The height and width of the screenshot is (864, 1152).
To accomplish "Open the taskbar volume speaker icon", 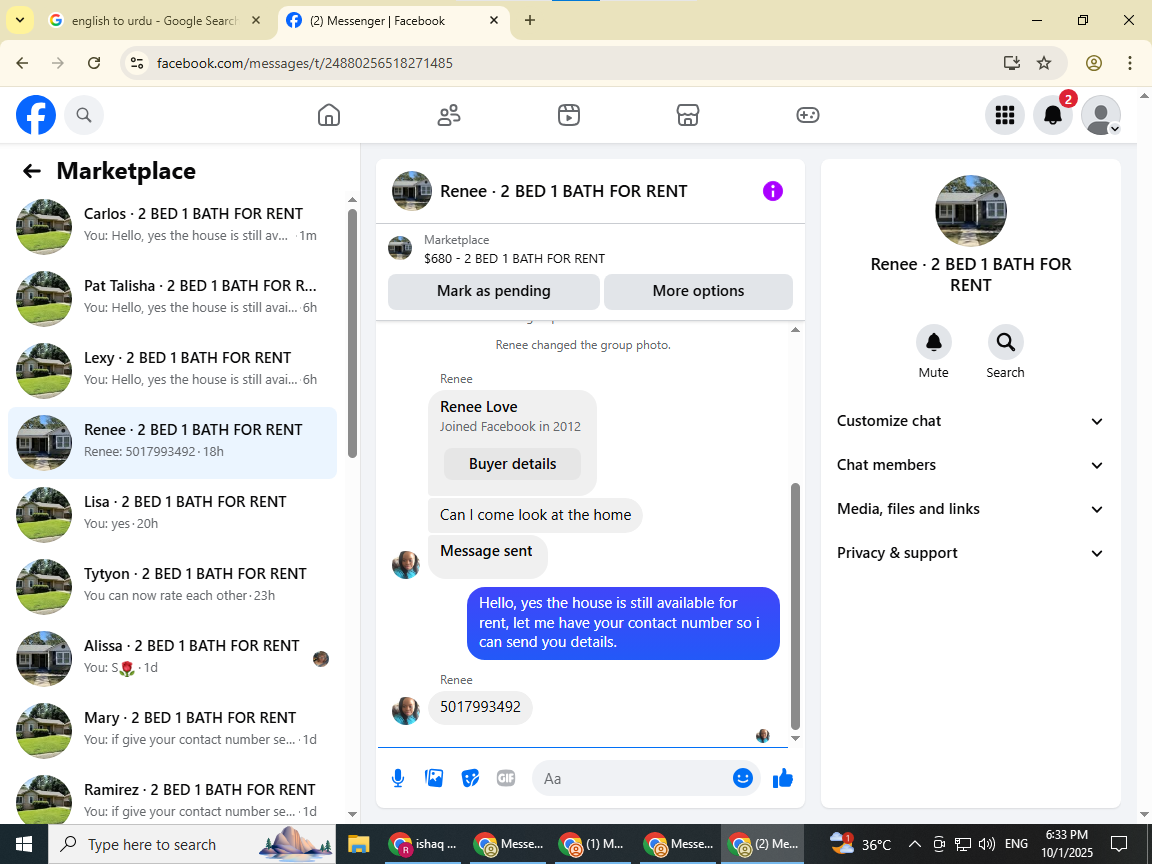I will click(987, 844).
